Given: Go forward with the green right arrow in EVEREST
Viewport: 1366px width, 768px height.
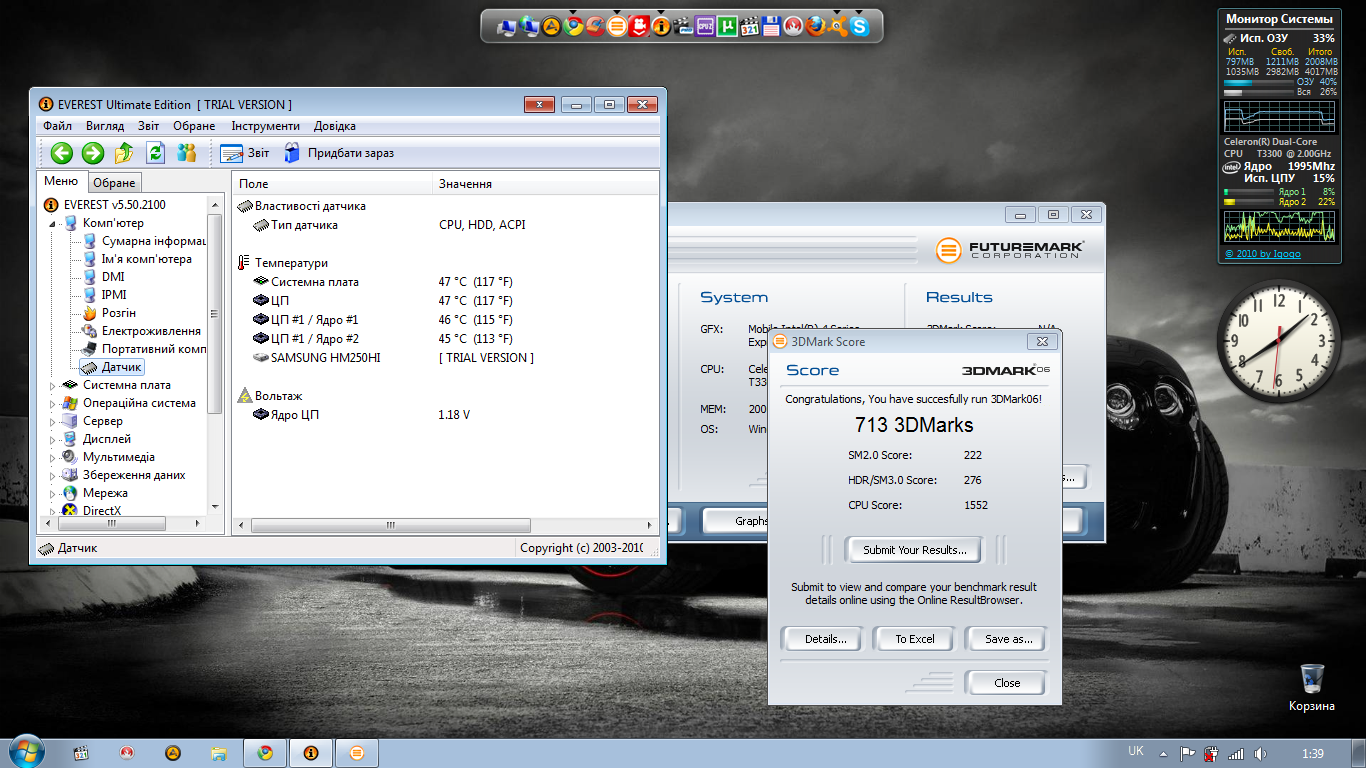Looking at the screenshot, I should coord(93,153).
